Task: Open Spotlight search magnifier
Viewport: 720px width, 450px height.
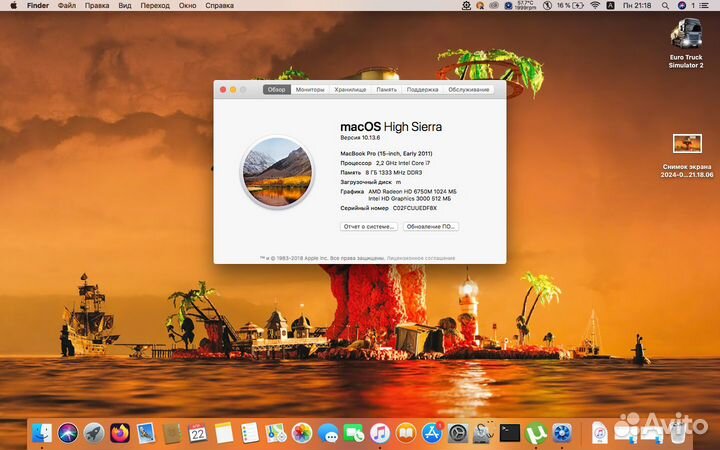Action: 665,6
